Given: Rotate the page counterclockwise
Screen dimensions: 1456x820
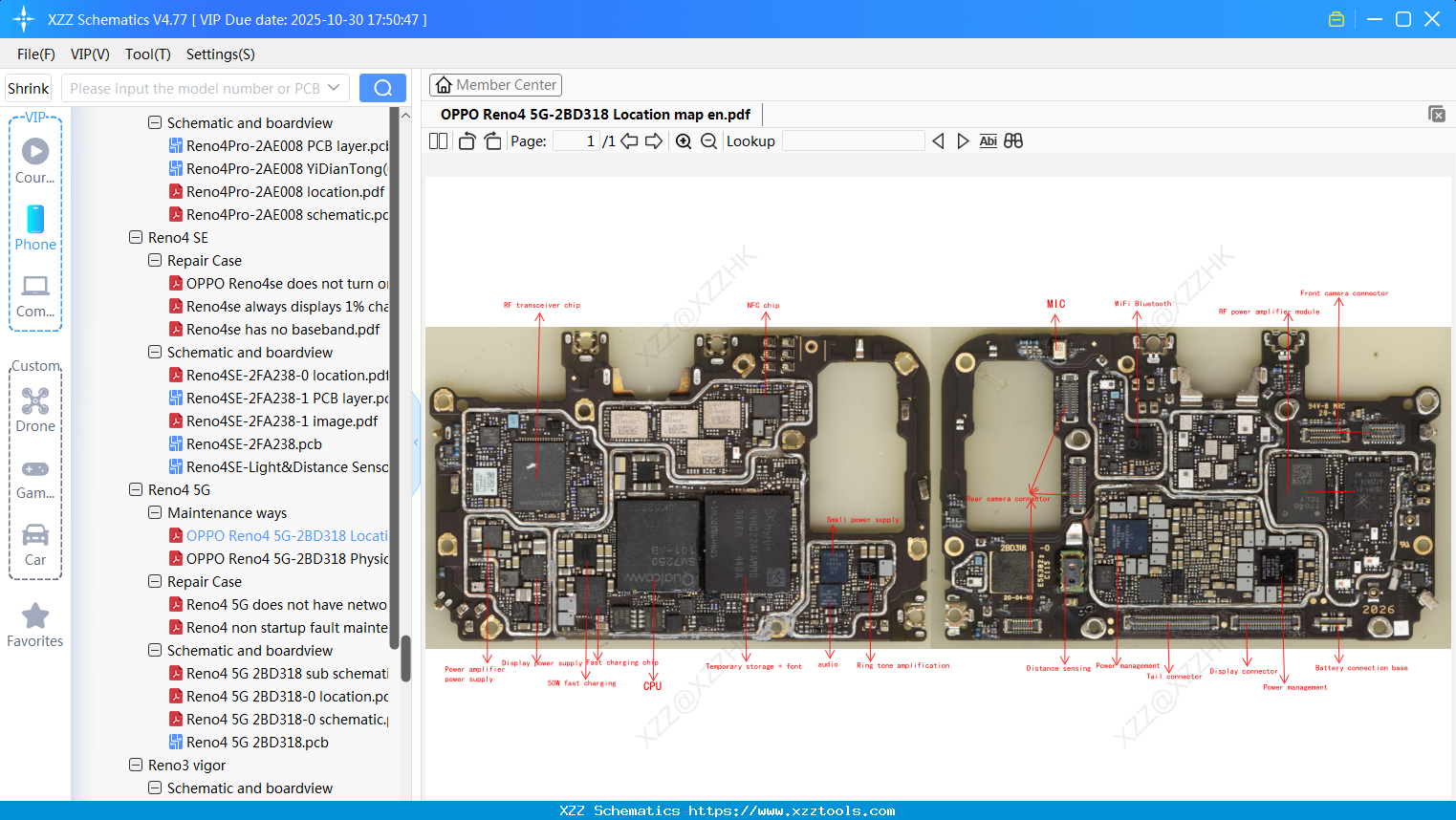Looking at the screenshot, I should (x=467, y=141).
